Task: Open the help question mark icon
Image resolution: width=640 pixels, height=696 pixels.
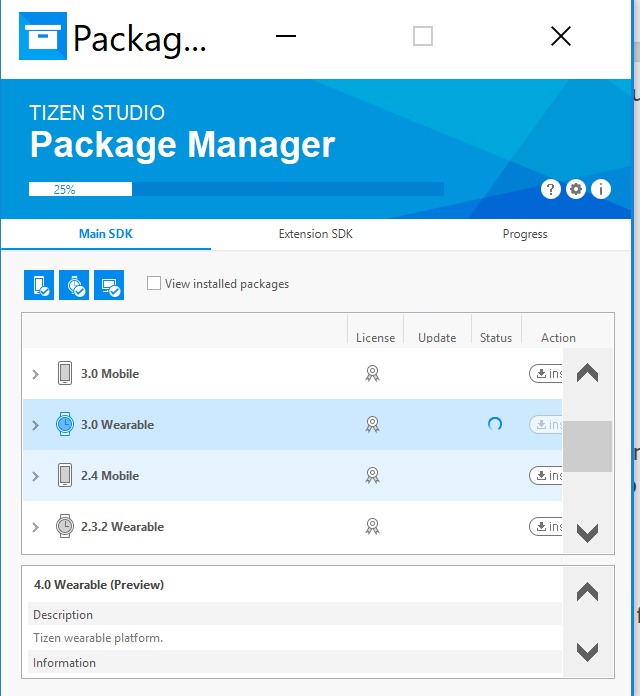Action: pyautogui.click(x=550, y=190)
